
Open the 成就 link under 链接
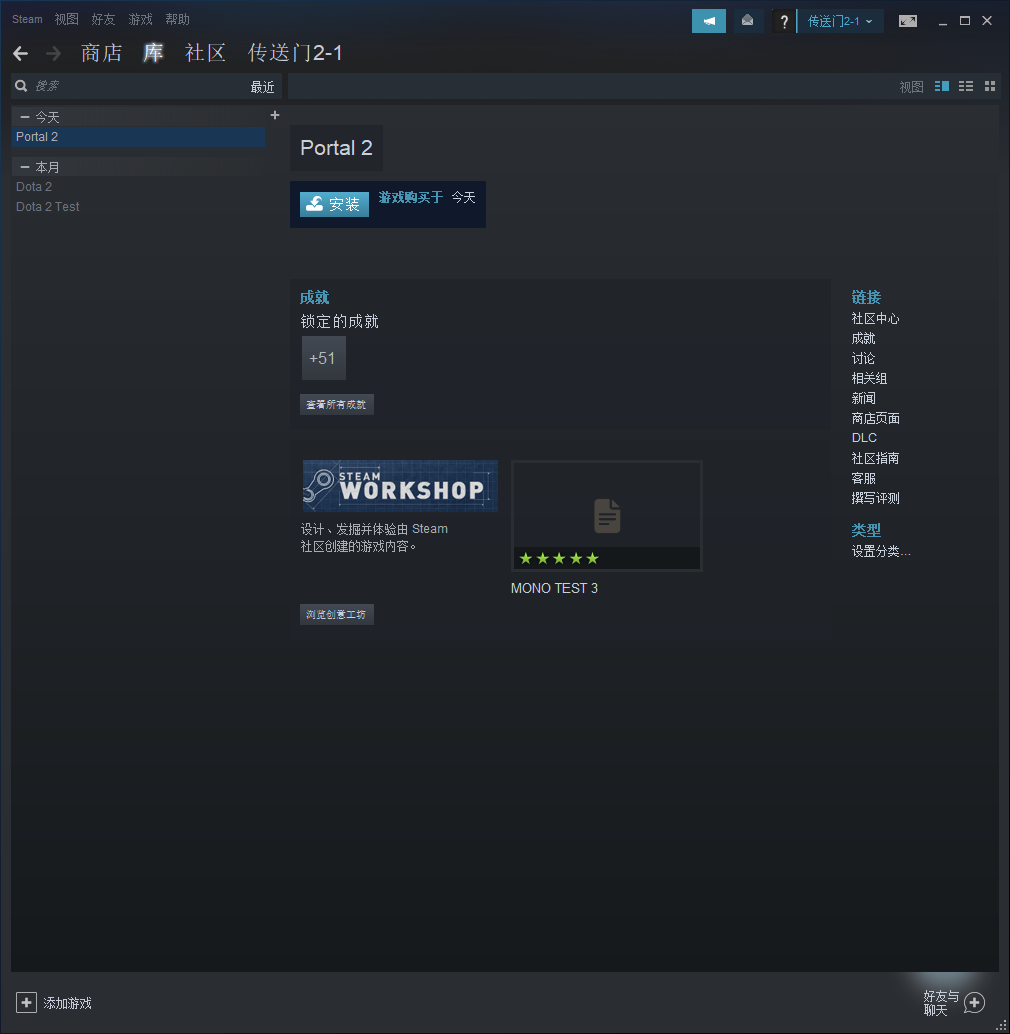pyautogui.click(x=864, y=338)
